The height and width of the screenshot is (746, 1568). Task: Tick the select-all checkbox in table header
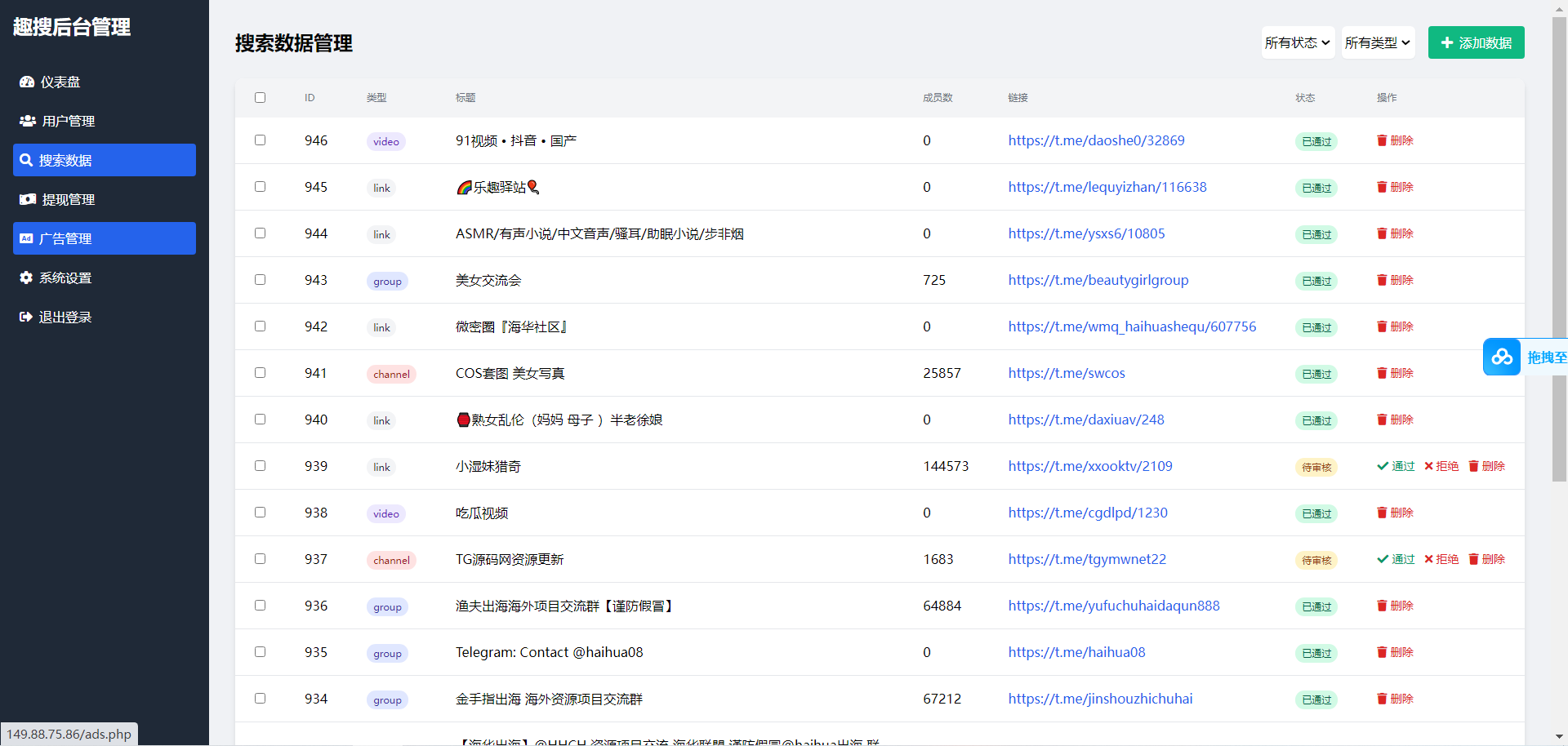point(260,98)
